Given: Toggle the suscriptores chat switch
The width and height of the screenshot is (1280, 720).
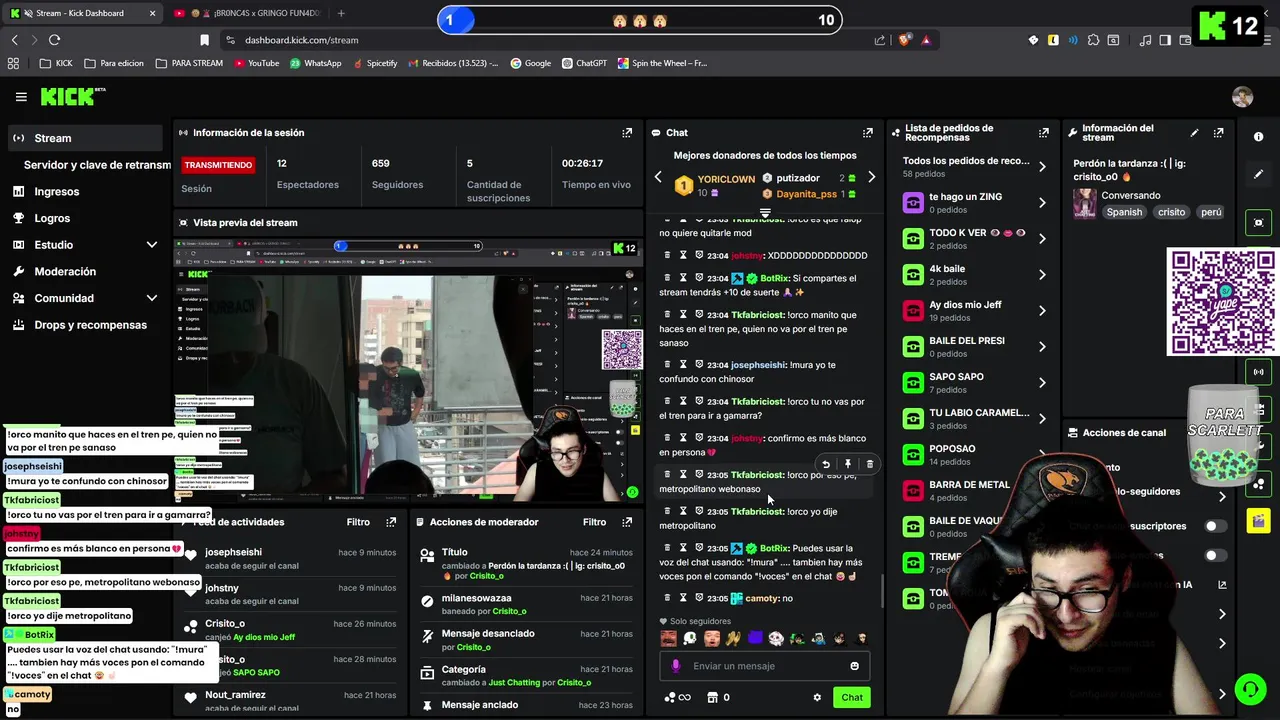Looking at the screenshot, I should pos(1215,526).
